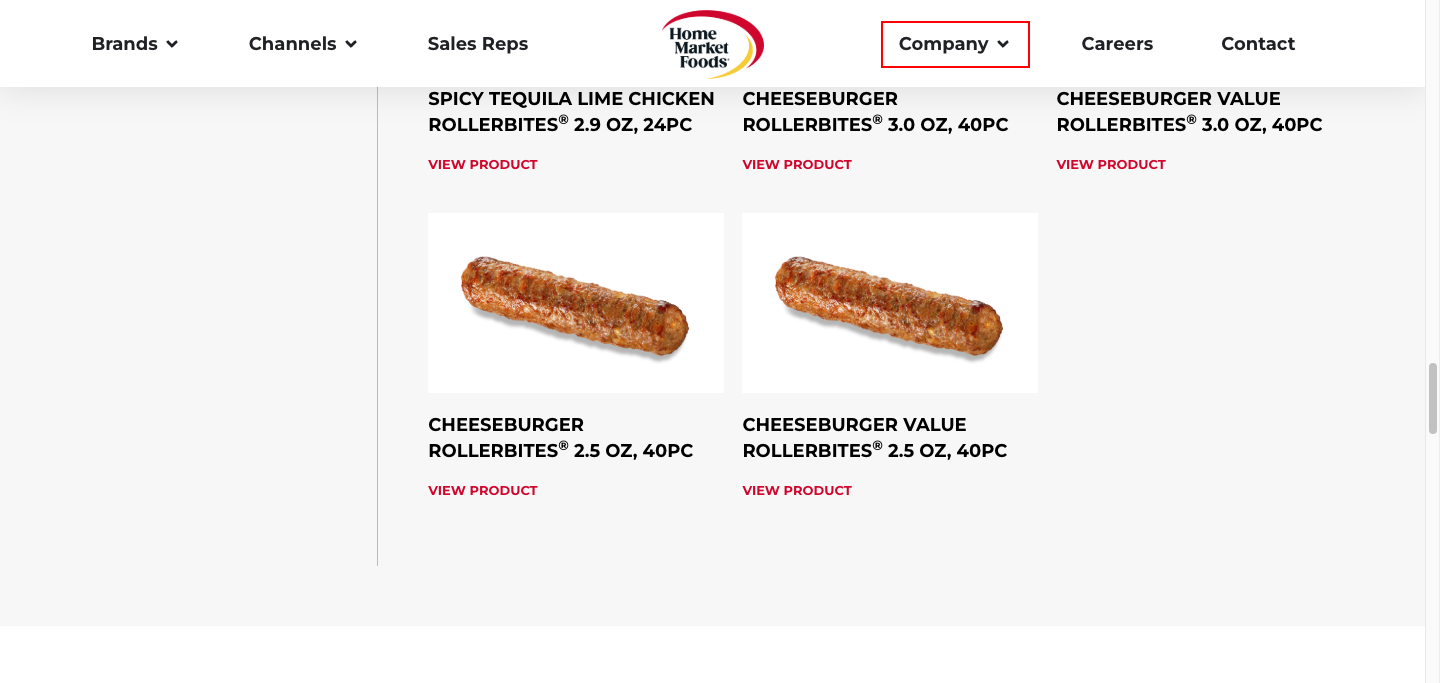Click the Cheeseburger Rollerbites 2.5 oz image
Image resolution: width=1440 pixels, height=683 pixels.
[575, 303]
